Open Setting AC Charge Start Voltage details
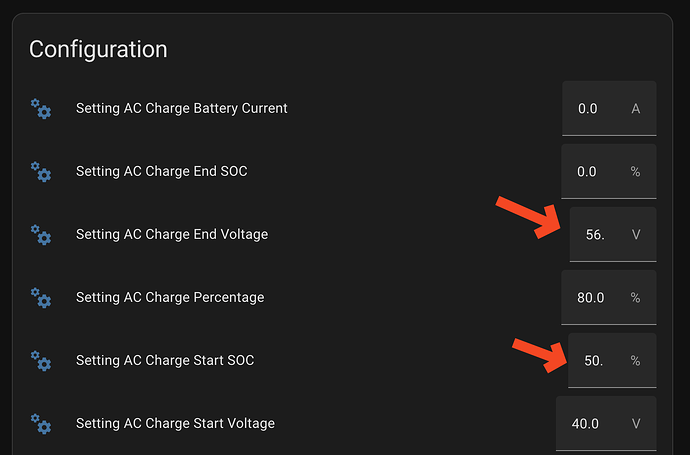 point(175,423)
